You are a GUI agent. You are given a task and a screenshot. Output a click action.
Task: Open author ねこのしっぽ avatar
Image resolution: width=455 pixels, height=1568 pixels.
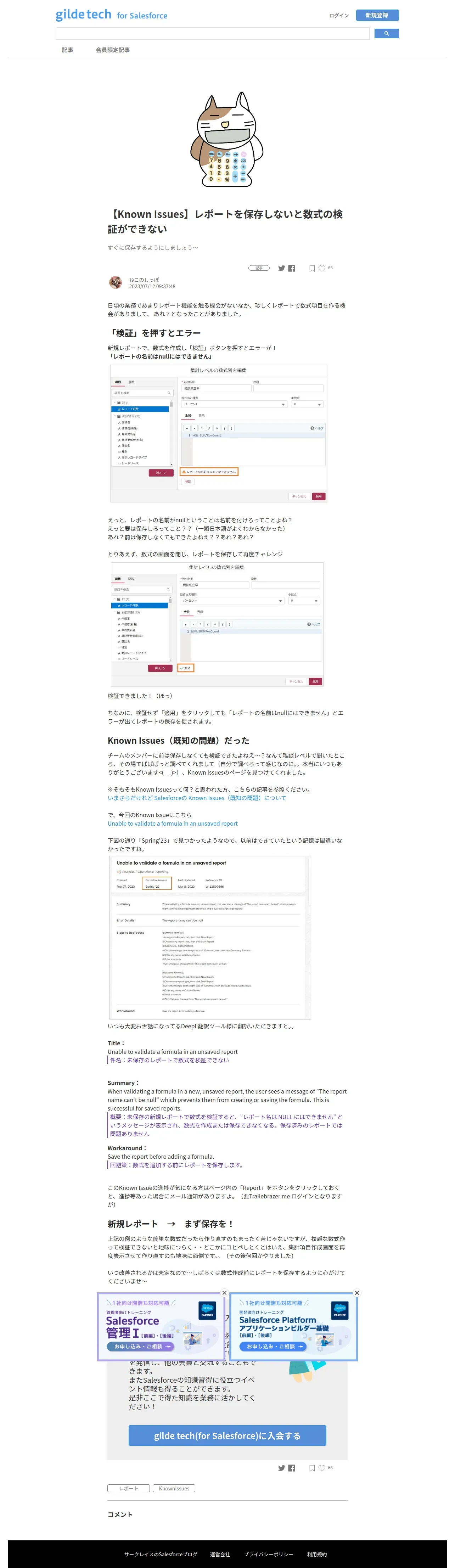[x=115, y=282]
